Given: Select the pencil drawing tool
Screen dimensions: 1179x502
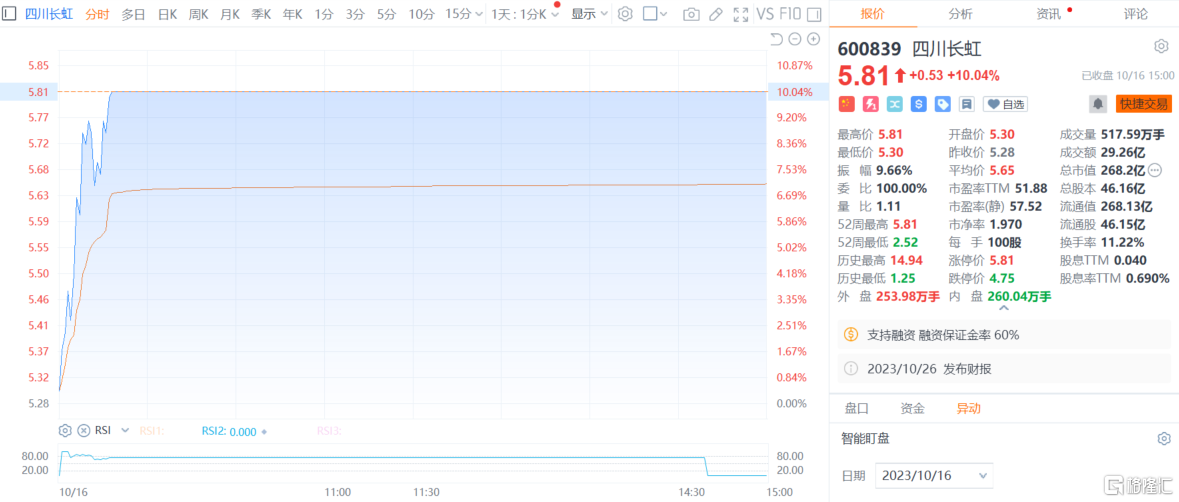Looking at the screenshot, I should coord(715,14).
